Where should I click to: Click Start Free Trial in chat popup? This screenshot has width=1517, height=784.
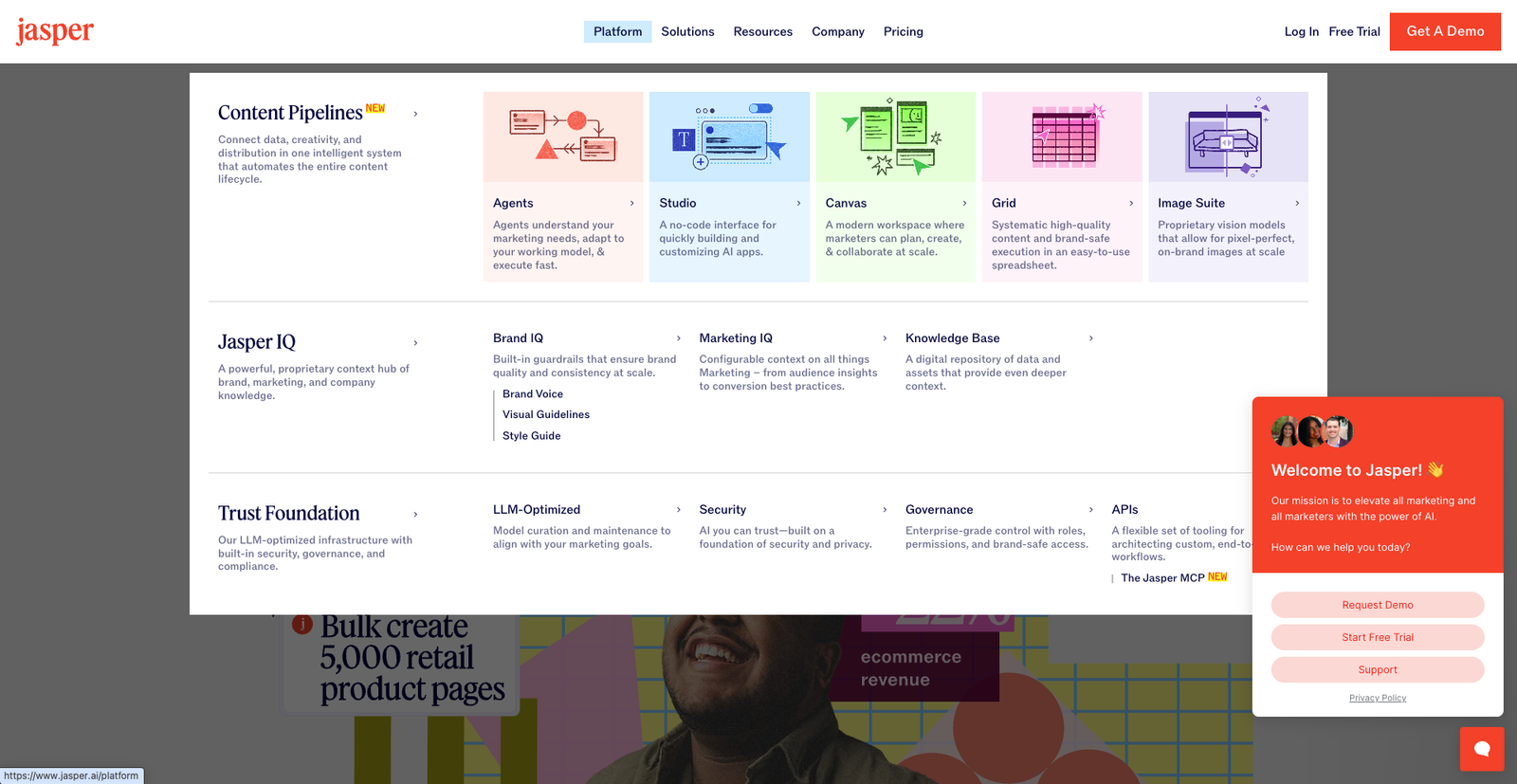point(1377,637)
